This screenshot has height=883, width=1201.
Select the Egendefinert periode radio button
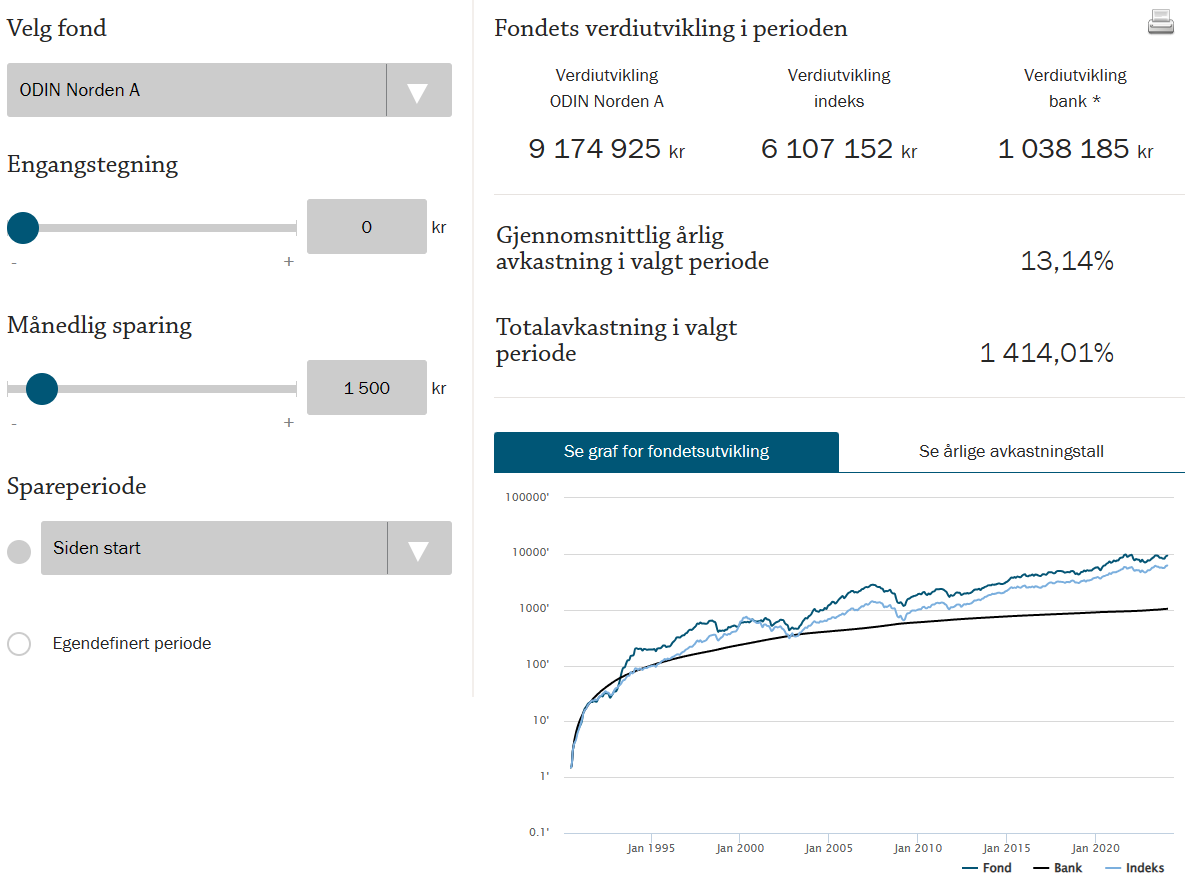pos(19,644)
